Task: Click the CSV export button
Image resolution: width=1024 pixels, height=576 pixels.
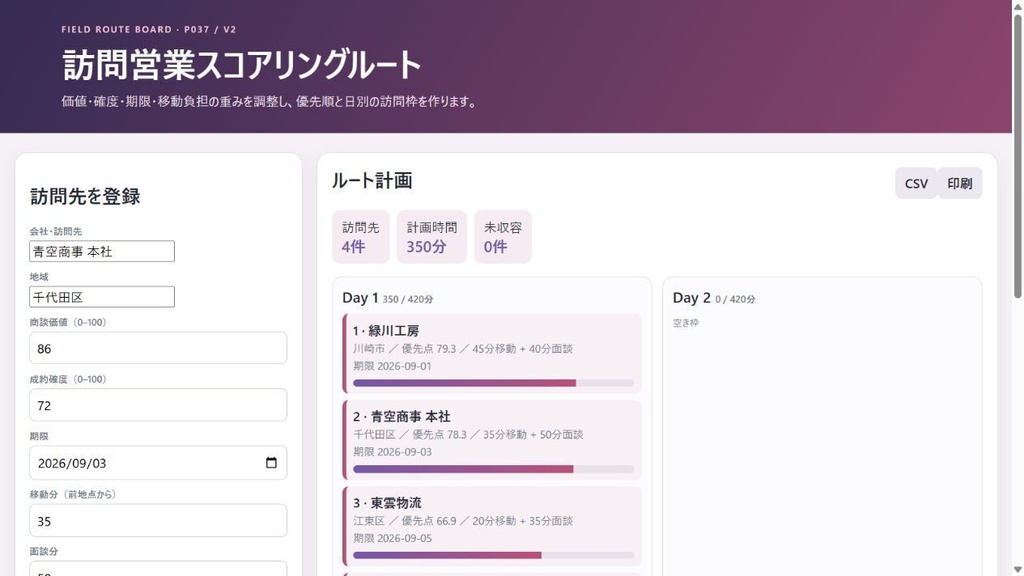Action: point(916,184)
